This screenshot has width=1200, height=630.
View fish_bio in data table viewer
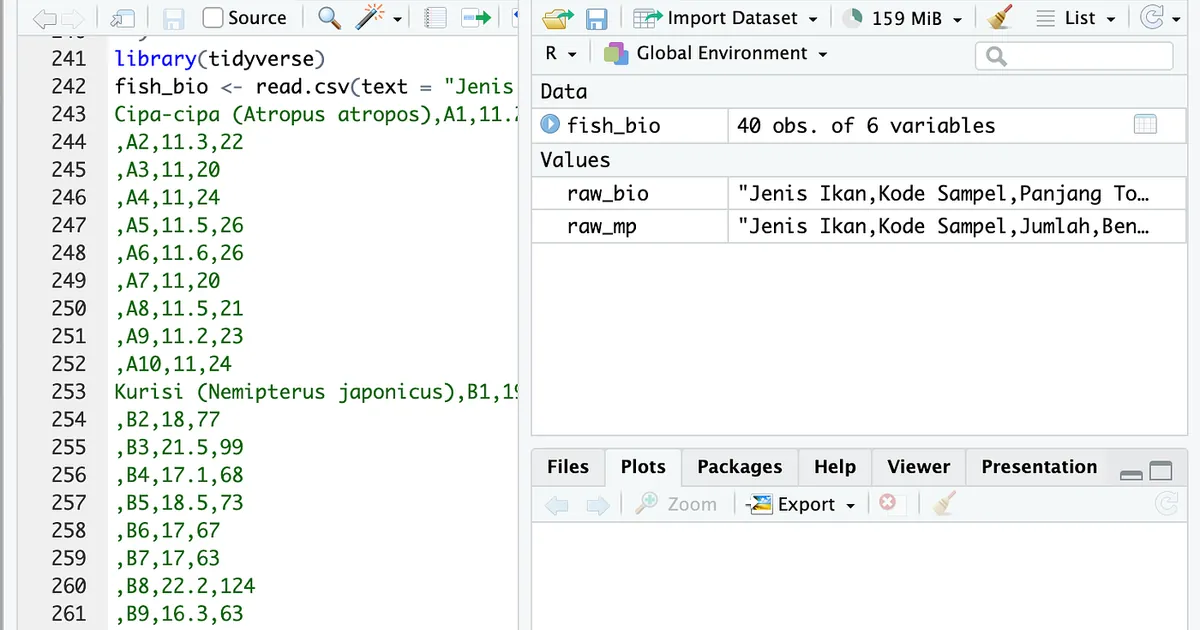(x=1145, y=125)
